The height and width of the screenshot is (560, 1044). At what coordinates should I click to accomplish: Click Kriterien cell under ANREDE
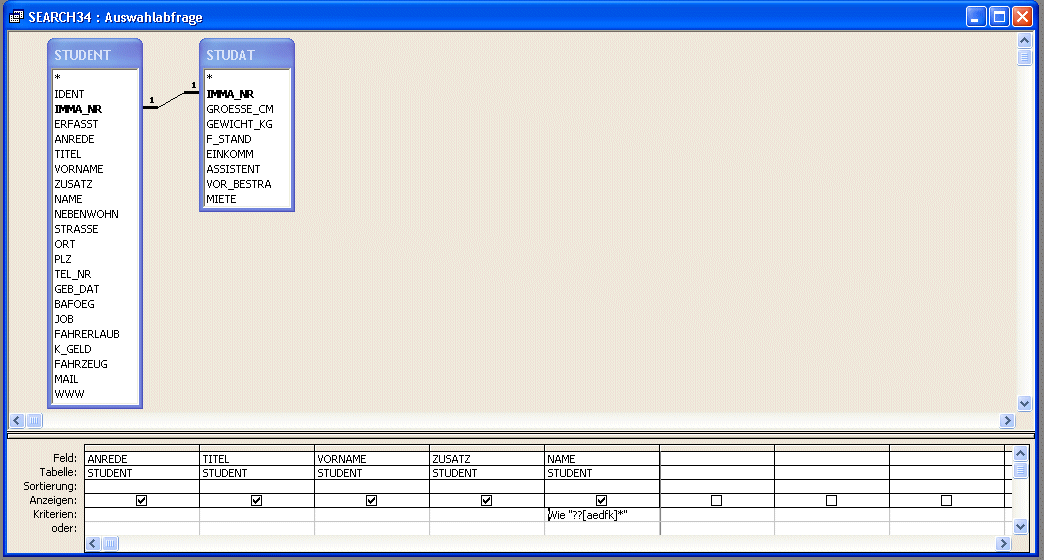[142, 515]
